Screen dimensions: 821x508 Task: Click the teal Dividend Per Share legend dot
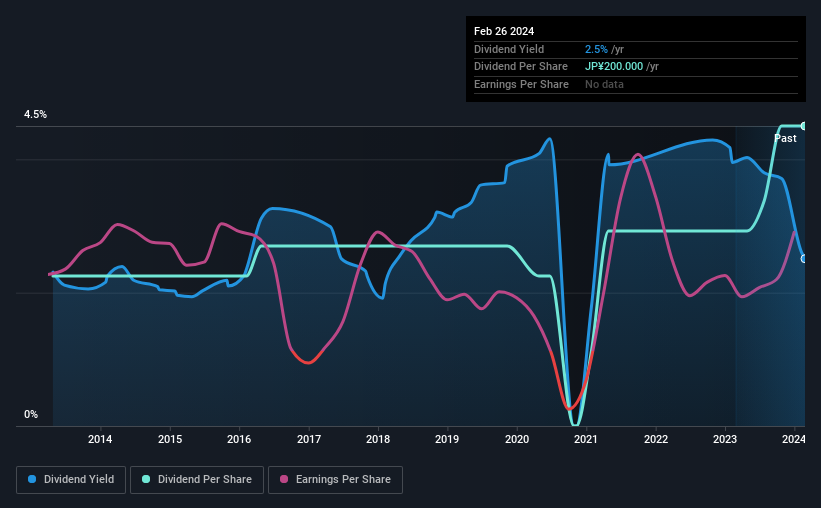click(146, 479)
